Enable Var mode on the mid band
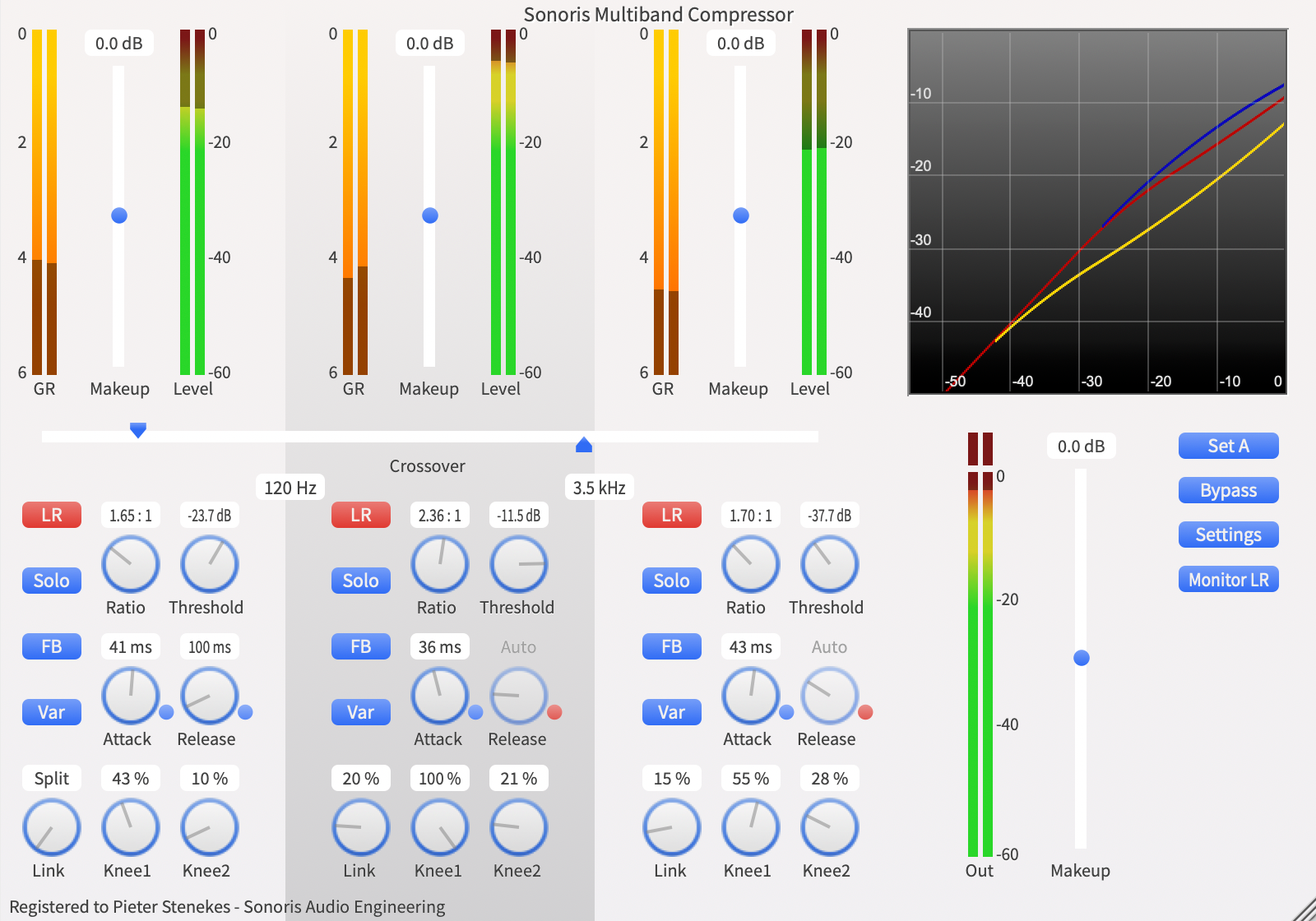The image size is (1316, 921). 360,712
